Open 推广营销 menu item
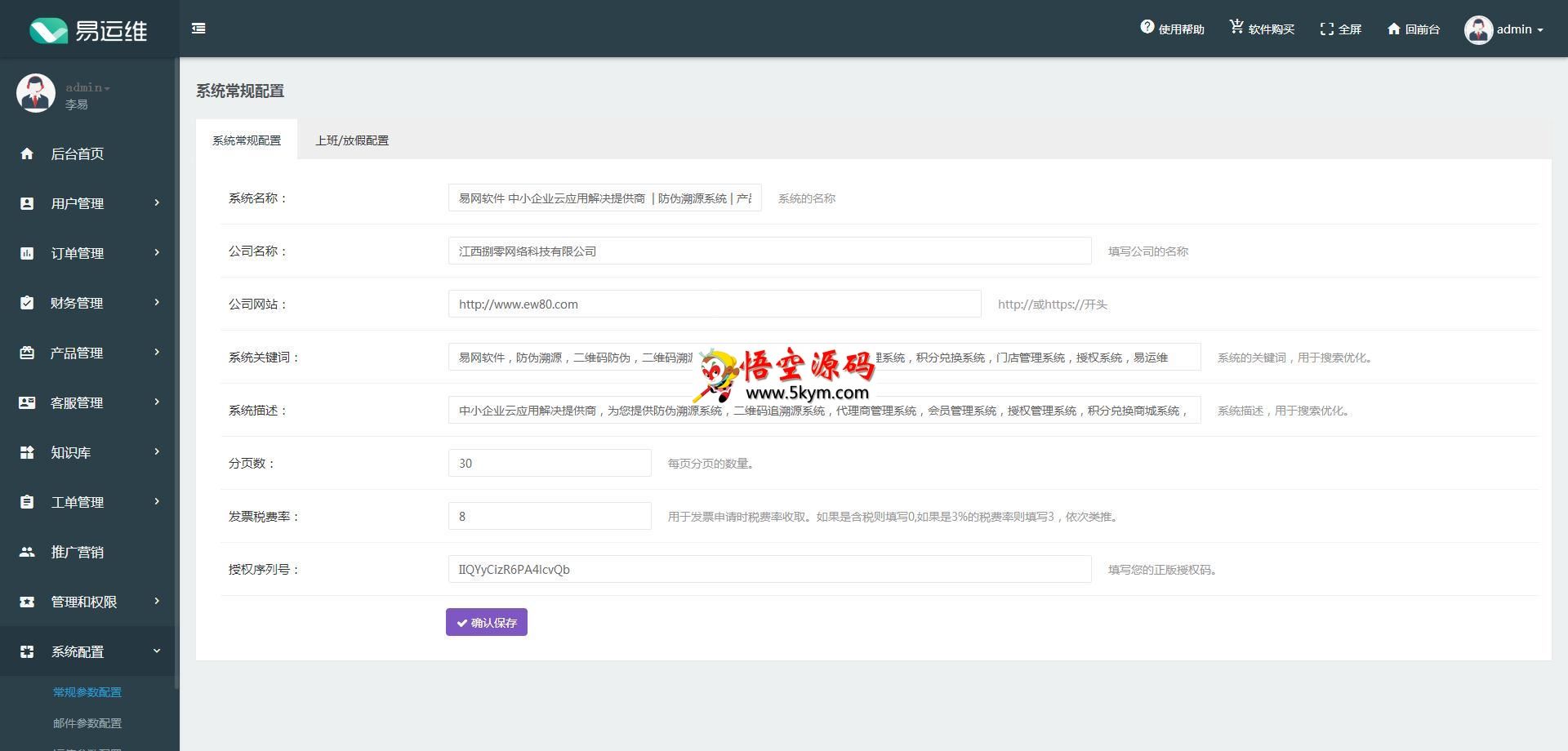The image size is (1568, 751). tap(88, 552)
